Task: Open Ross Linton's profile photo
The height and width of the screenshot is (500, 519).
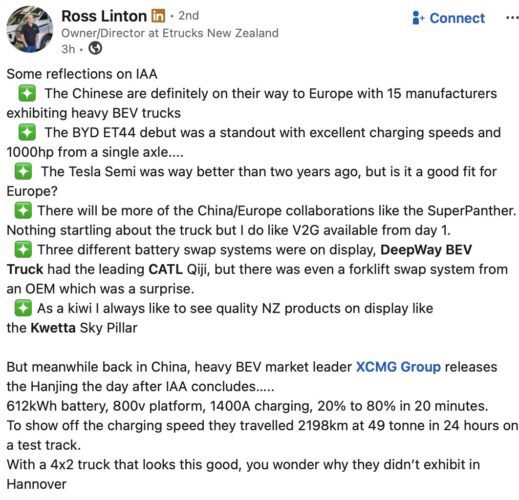Action: 29,30
